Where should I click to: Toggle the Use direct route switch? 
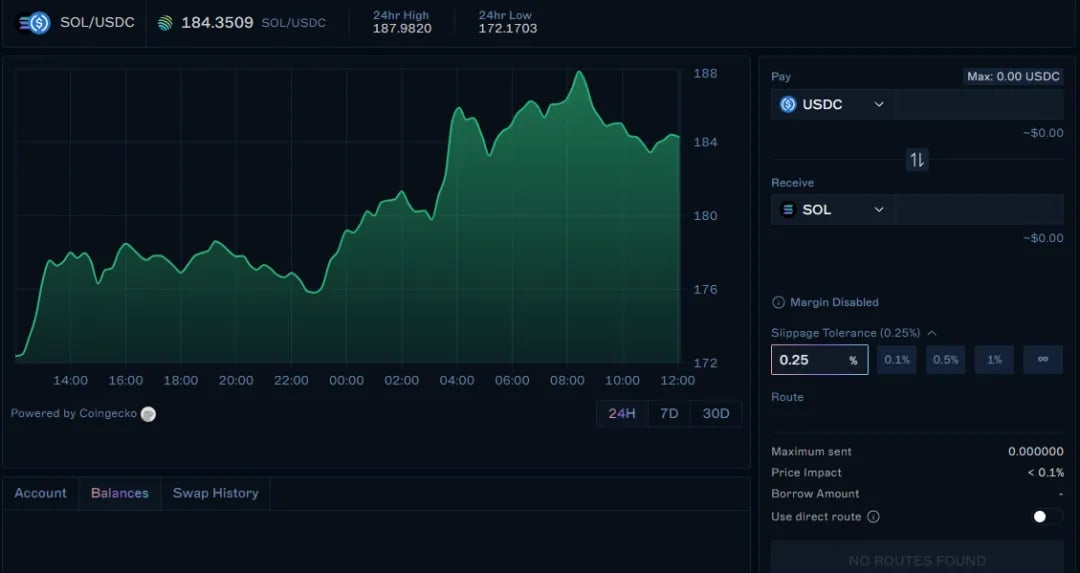[x=1046, y=517]
